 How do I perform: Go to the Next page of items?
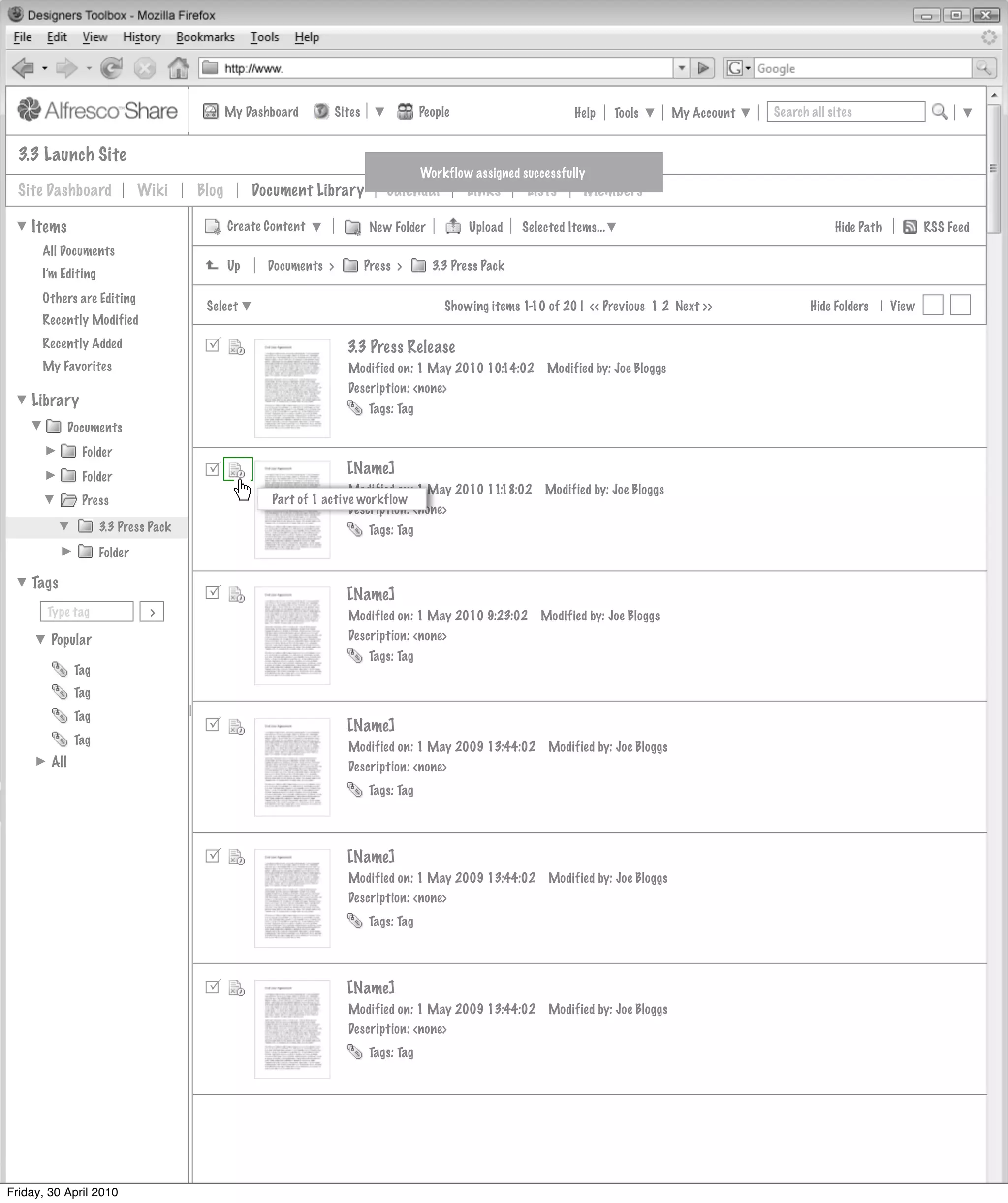693,306
